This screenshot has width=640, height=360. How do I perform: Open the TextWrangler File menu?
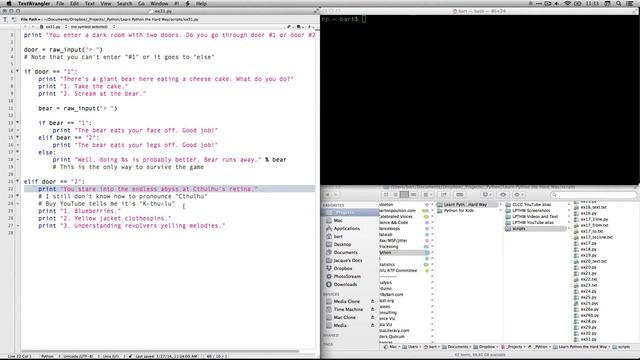[60, 3]
